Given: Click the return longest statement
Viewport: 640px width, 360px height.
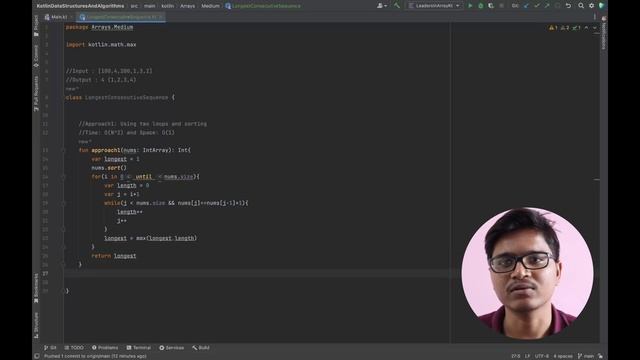Looking at the screenshot, I should [113, 256].
